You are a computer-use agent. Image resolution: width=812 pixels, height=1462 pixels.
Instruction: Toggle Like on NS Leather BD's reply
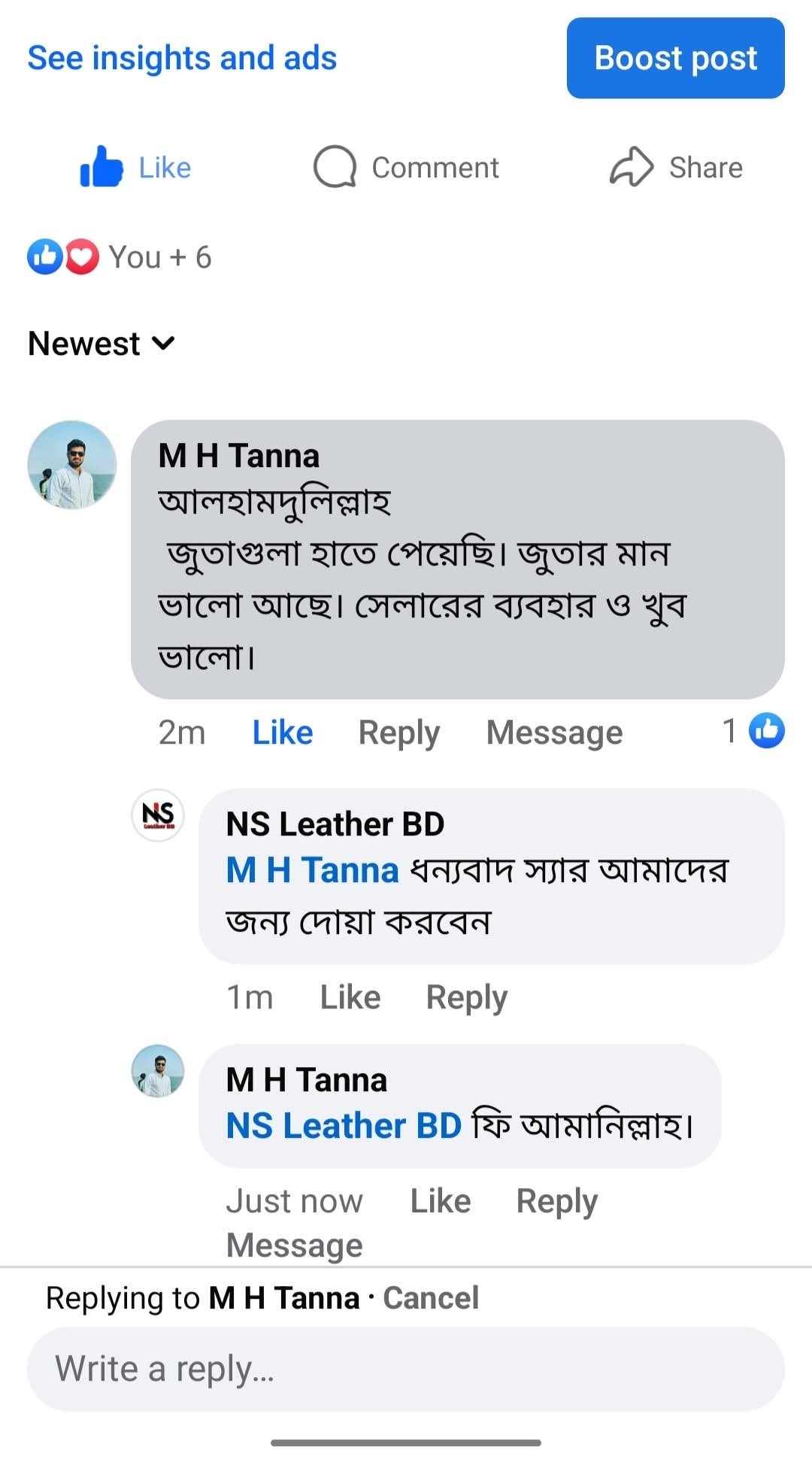click(350, 996)
